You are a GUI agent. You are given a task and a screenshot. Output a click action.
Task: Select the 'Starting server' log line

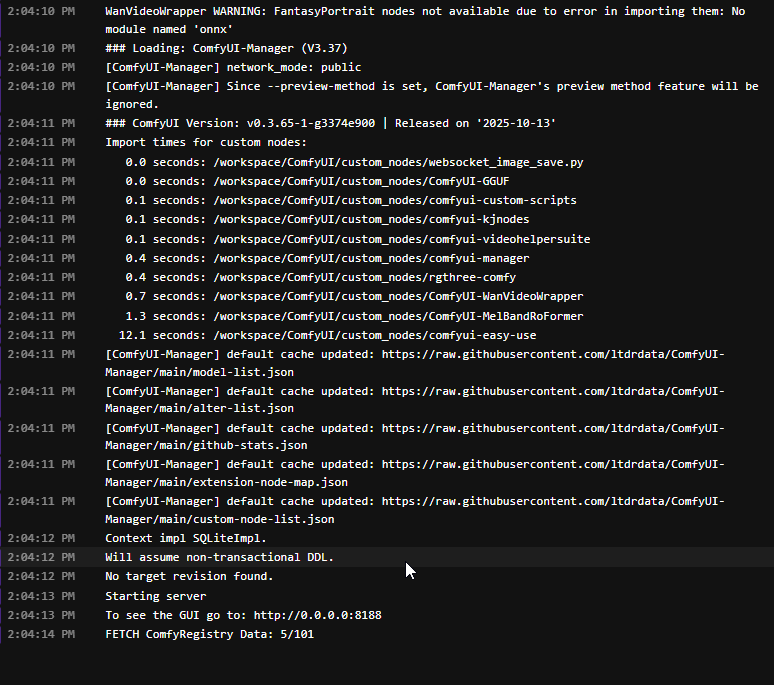pos(155,596)
